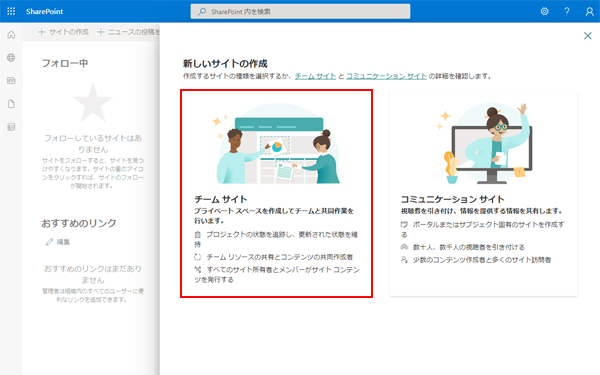Open the help question mark icon
600x375 pixels.
tap(567, 11)
